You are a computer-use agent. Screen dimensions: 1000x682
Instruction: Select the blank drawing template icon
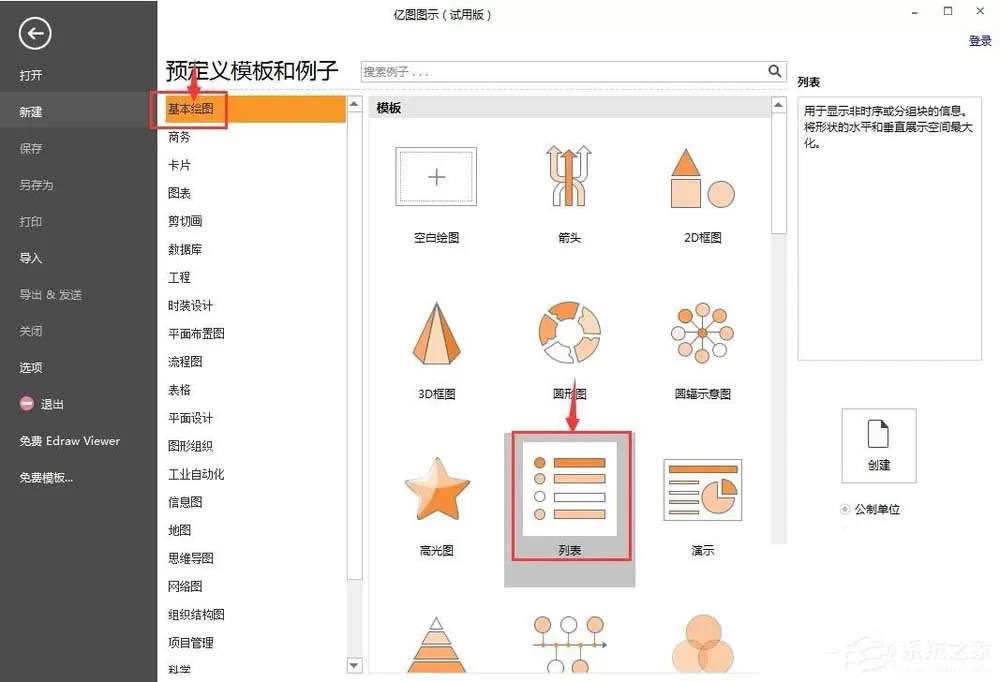pos(436,177)
